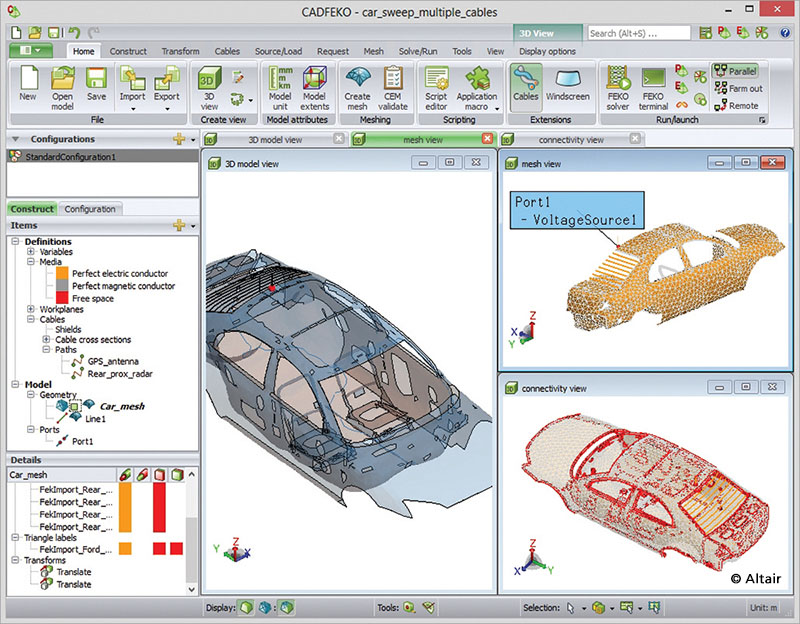
Task: Click the quick access save icon
Action: pos(54,33)
